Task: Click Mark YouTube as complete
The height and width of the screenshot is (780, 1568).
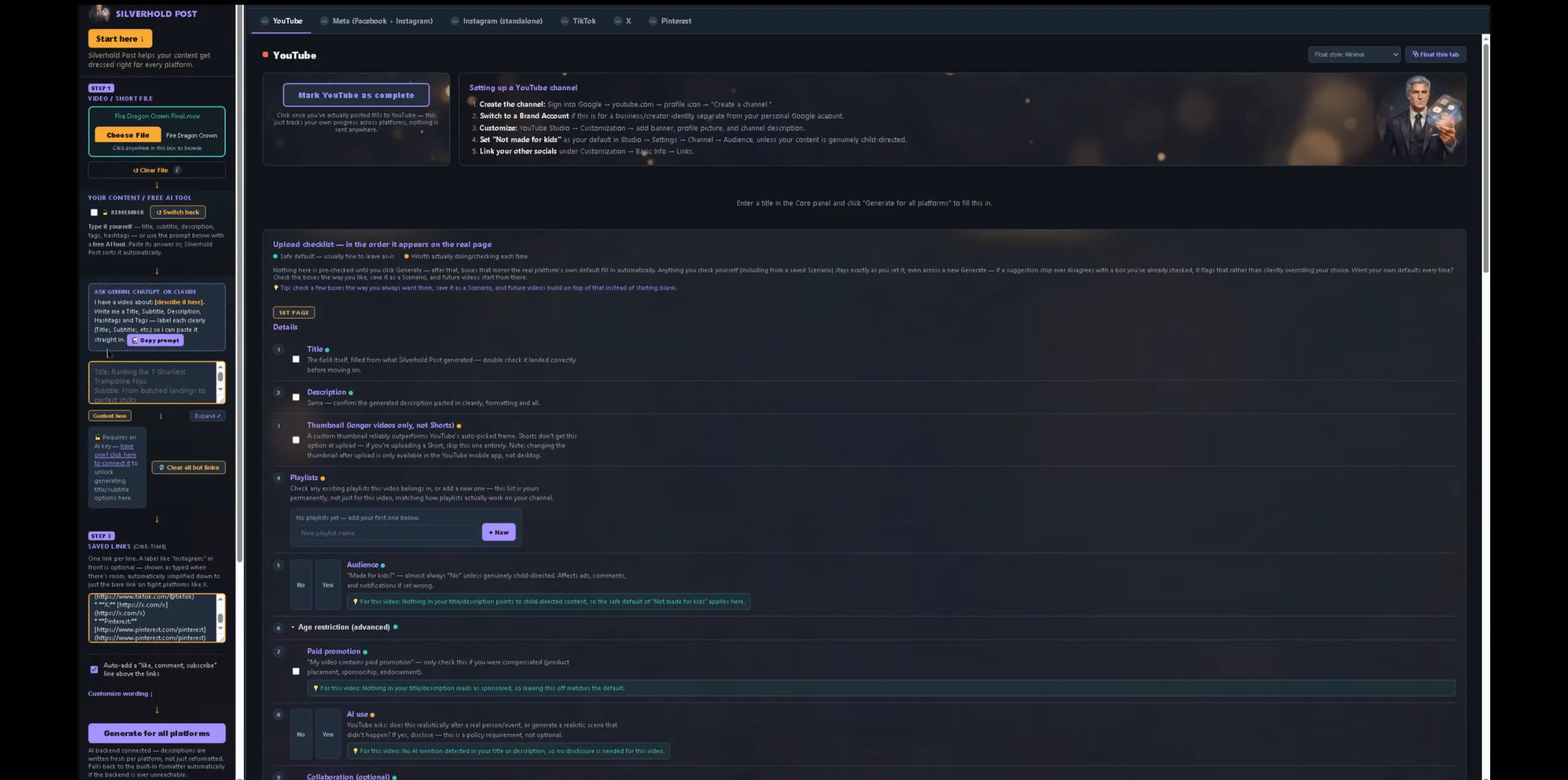Action: tap(356, 95)
